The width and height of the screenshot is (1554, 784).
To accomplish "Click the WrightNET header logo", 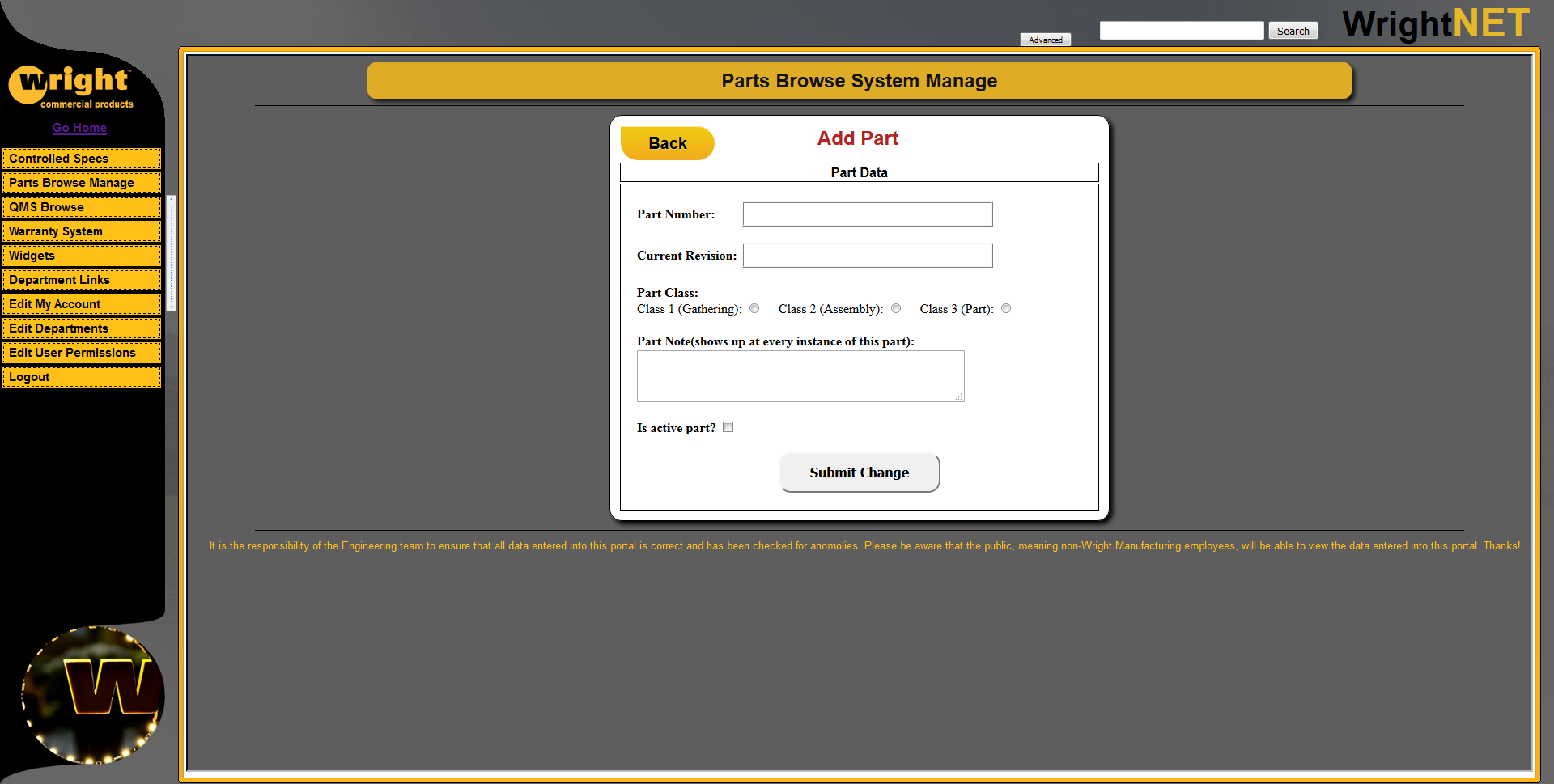I will point(1436,23).
